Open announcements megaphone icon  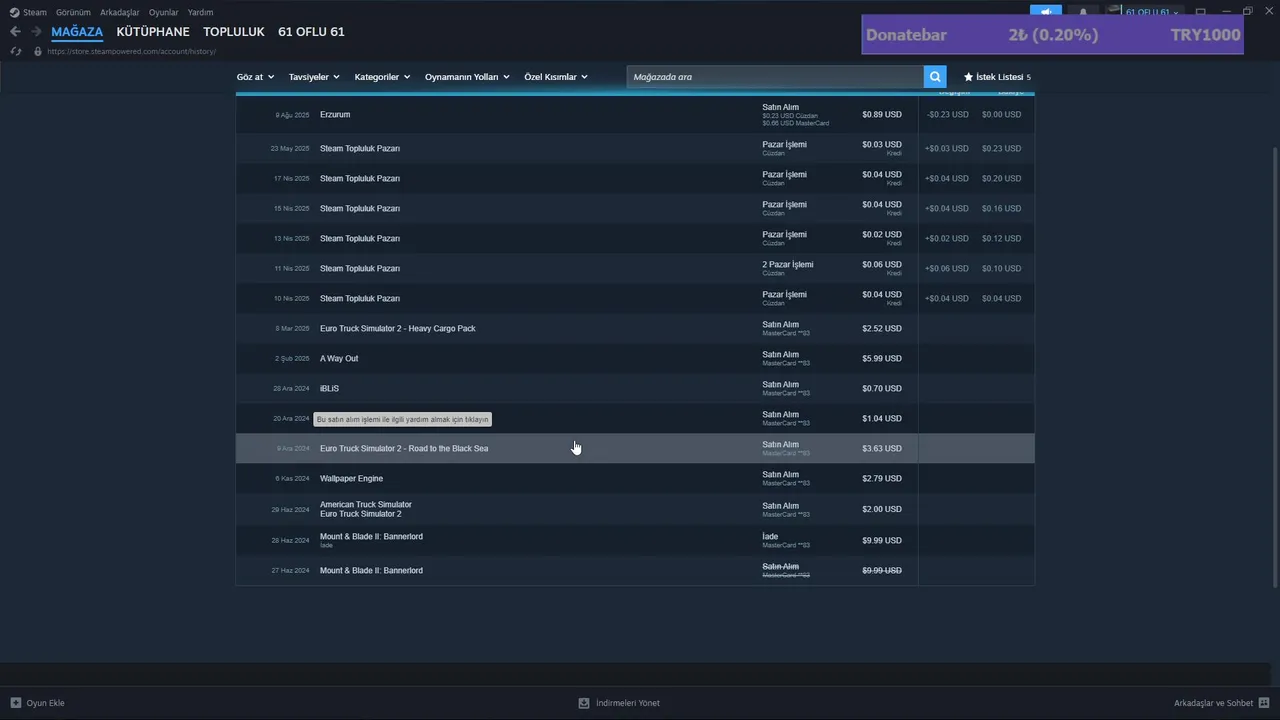1045,12
